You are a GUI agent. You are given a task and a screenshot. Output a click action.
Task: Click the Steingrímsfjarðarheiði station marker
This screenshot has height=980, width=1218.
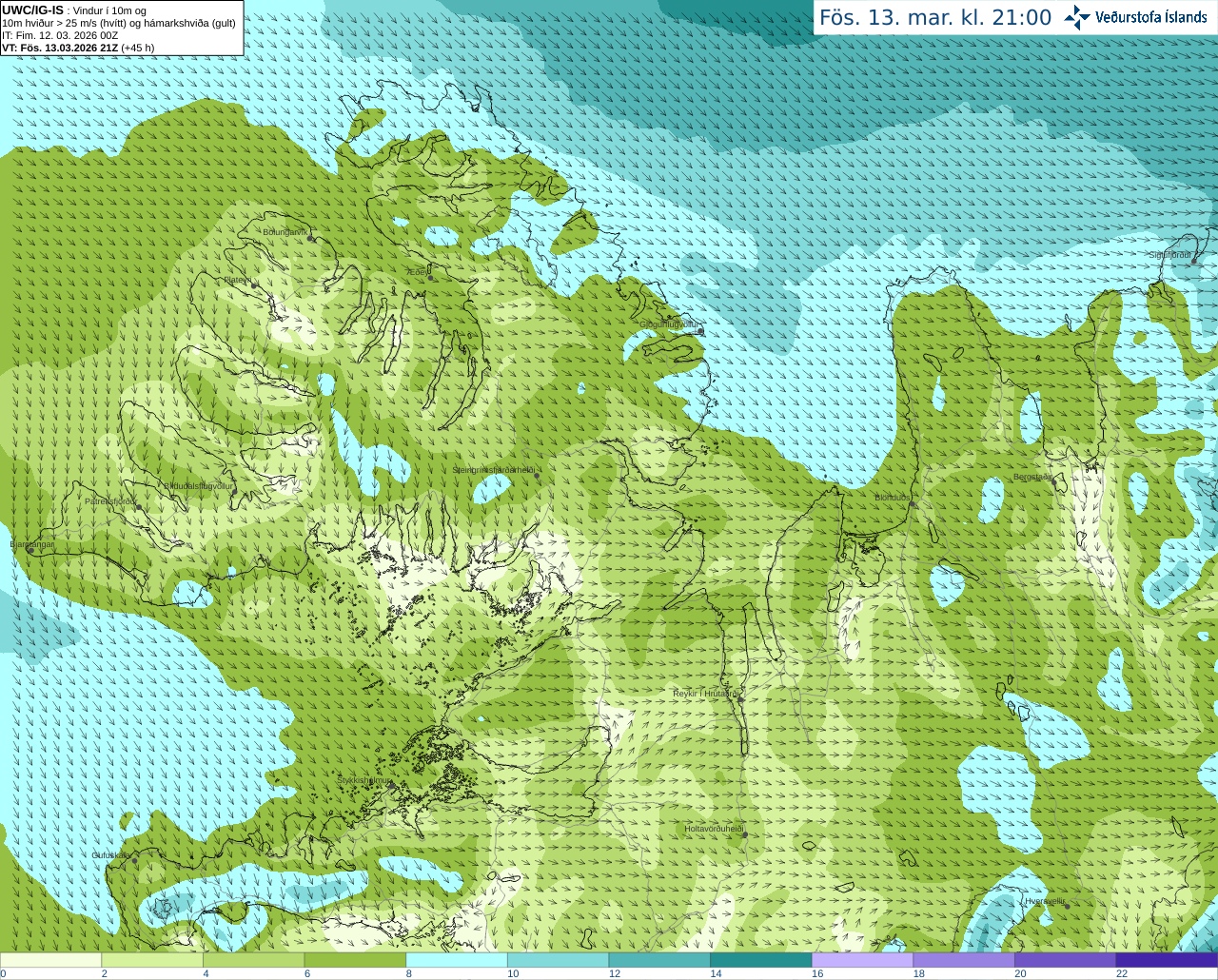[x=538, y=476]
